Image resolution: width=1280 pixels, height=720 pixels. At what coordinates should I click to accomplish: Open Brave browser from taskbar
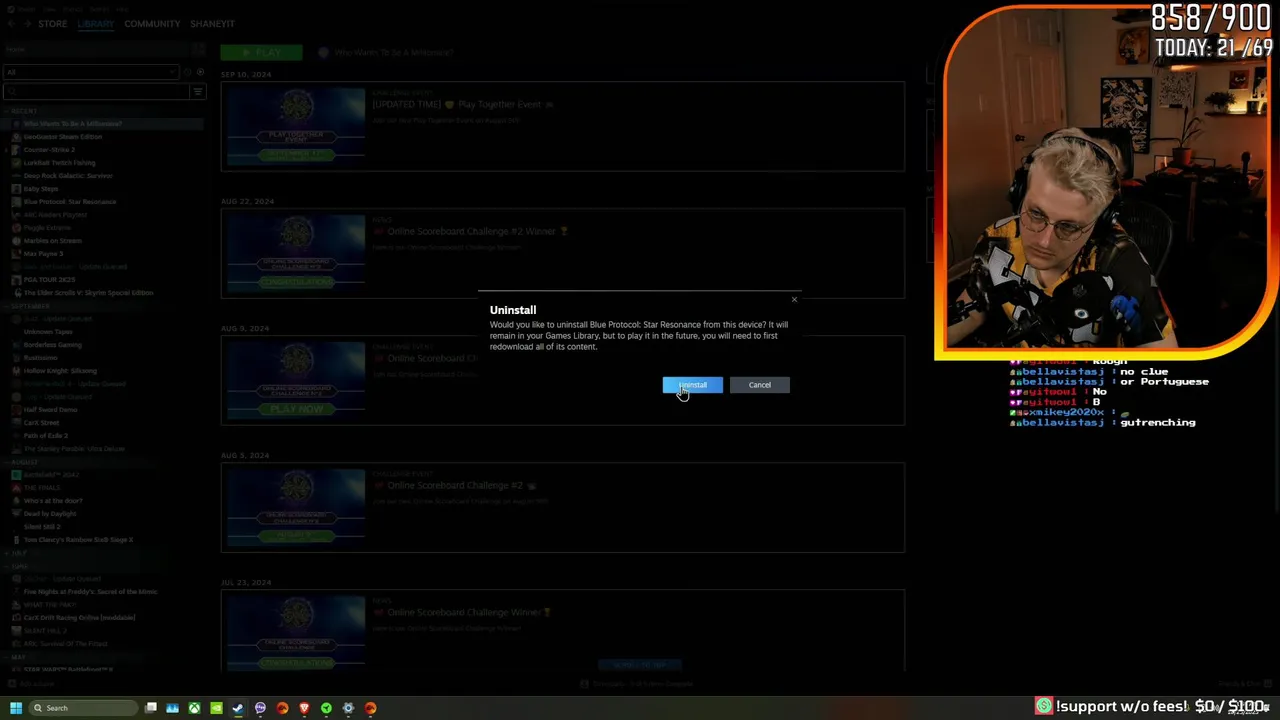click(x=304, y=708)
